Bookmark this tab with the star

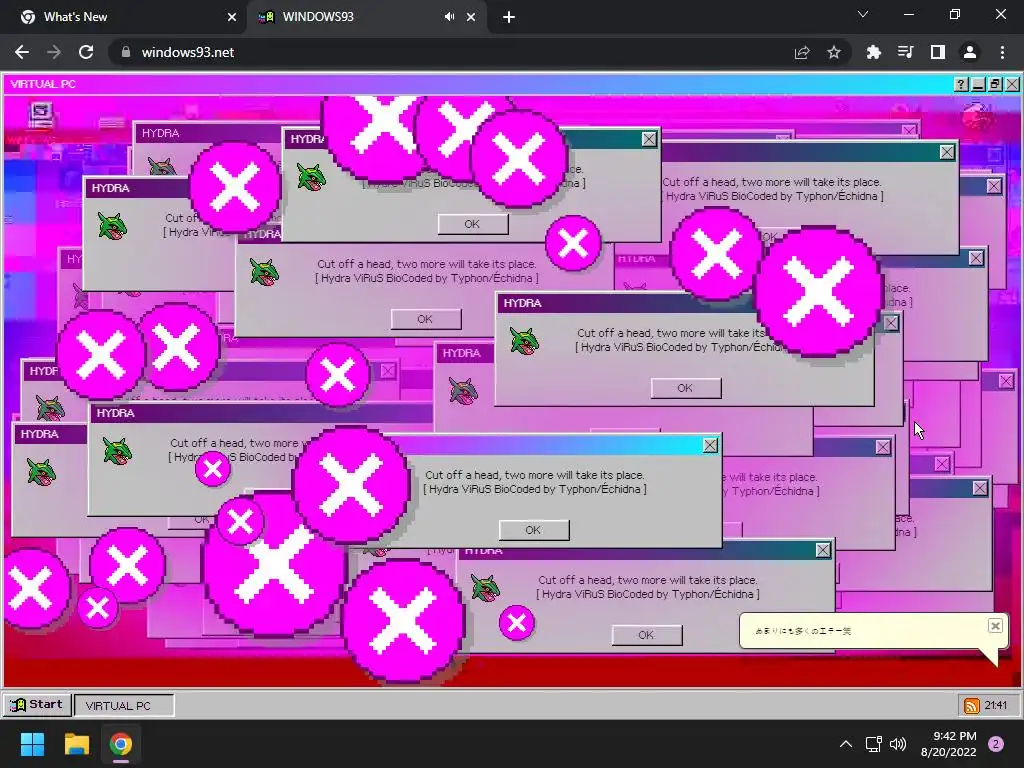pos(834,52)
